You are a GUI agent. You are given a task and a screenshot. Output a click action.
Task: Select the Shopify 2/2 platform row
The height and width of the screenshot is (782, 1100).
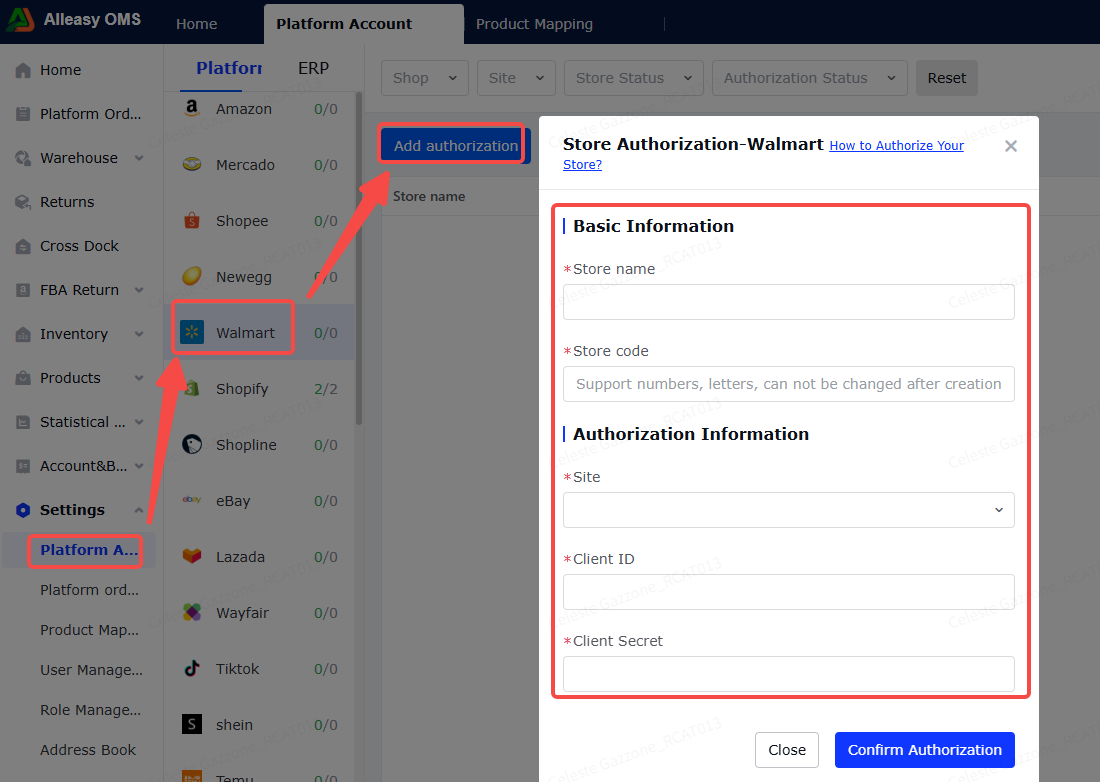[x=260, y=389]
